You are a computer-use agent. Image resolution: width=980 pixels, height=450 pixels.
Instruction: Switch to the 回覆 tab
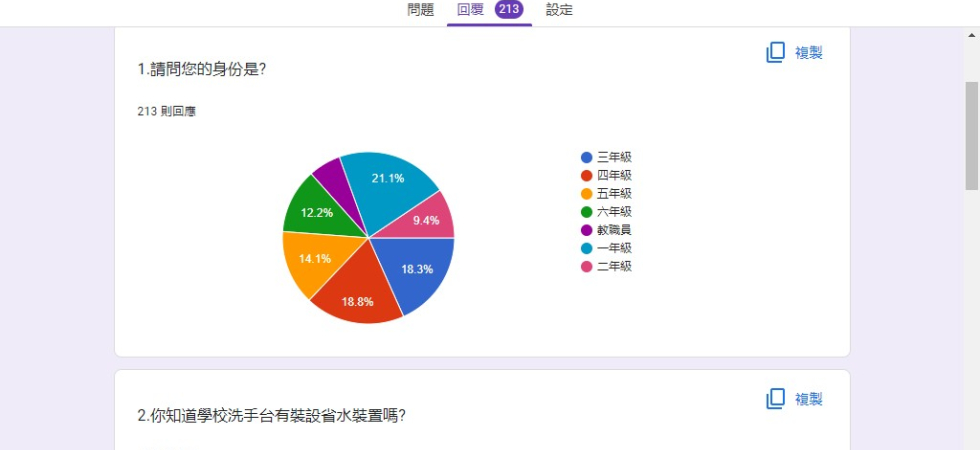tap(470, 10)
